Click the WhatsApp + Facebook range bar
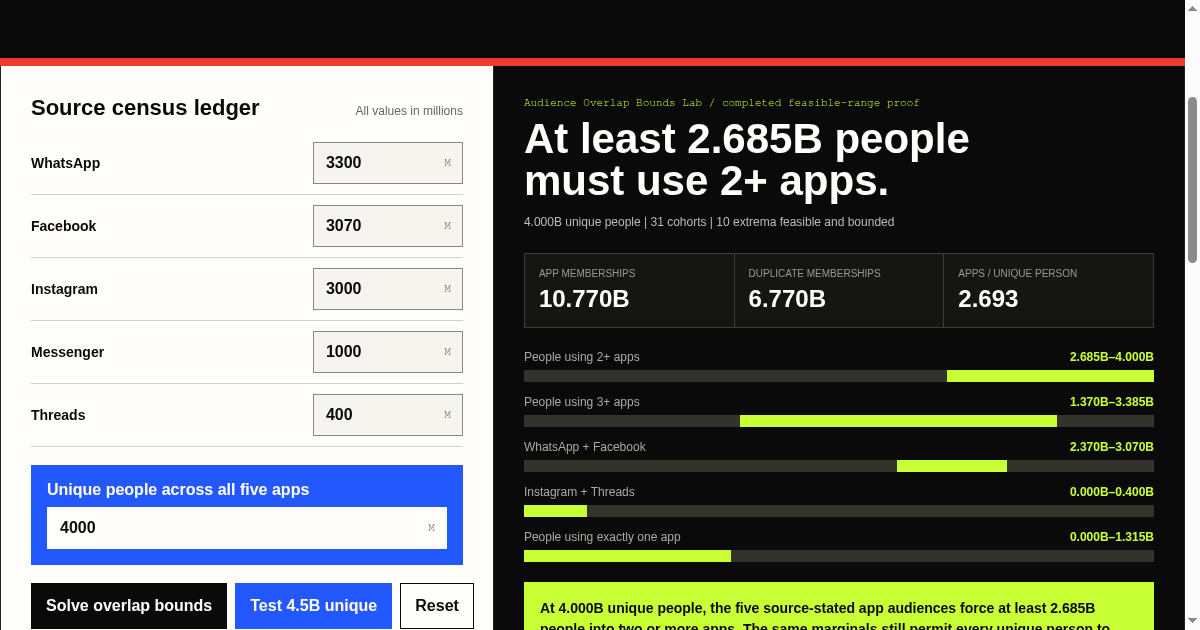This screenshot has width=1200, height=630. tap(839, 466)
